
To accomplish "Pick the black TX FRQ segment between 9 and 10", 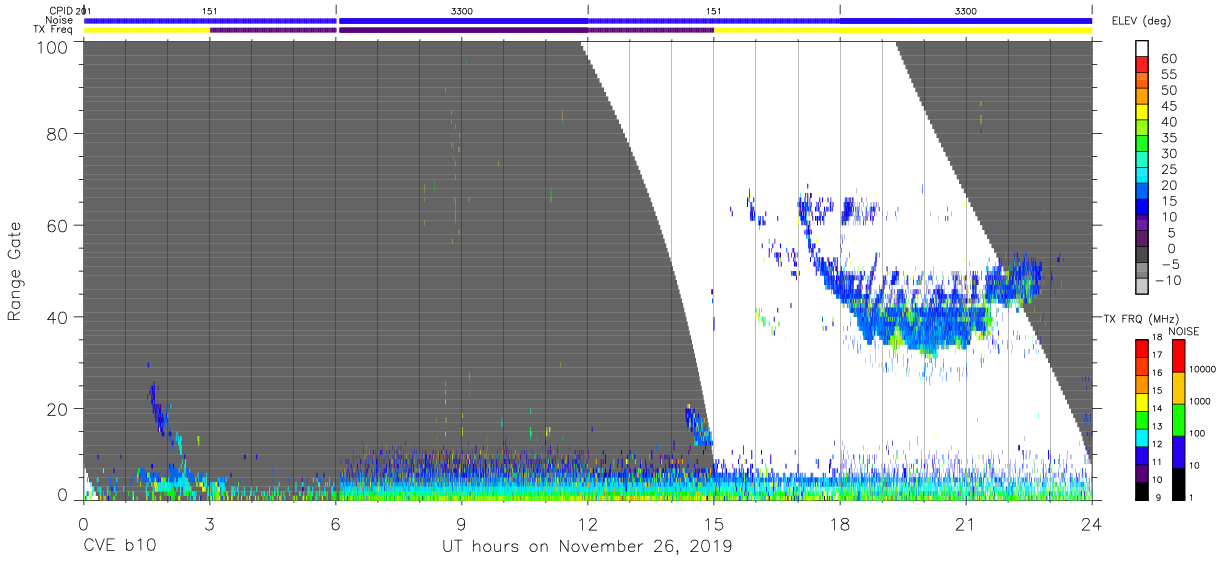I will (x=1140, y=489).
